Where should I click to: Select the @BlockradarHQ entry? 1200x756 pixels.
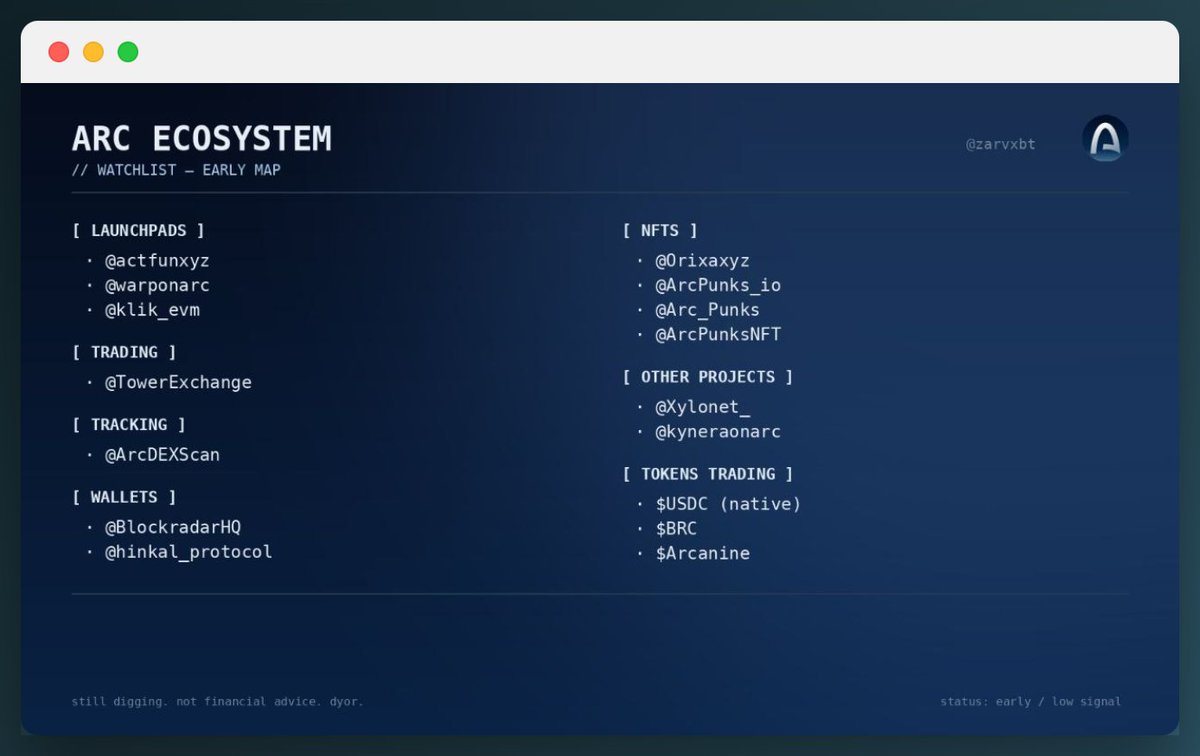pos(172,527)
